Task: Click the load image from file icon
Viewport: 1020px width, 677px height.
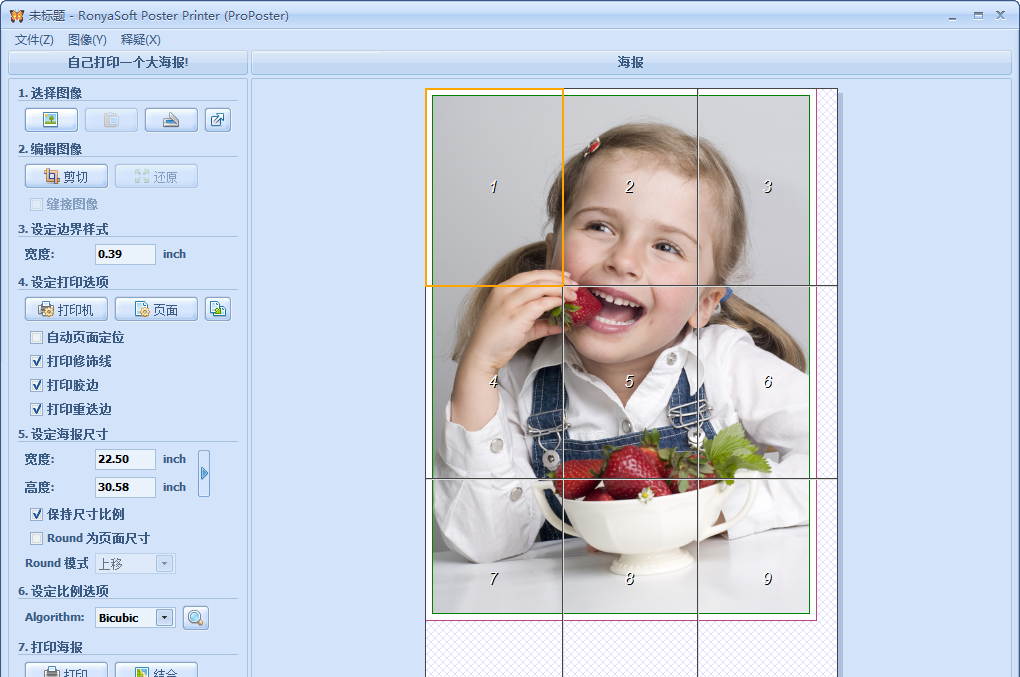Action: pyautogui.click(x=51, y=120)
